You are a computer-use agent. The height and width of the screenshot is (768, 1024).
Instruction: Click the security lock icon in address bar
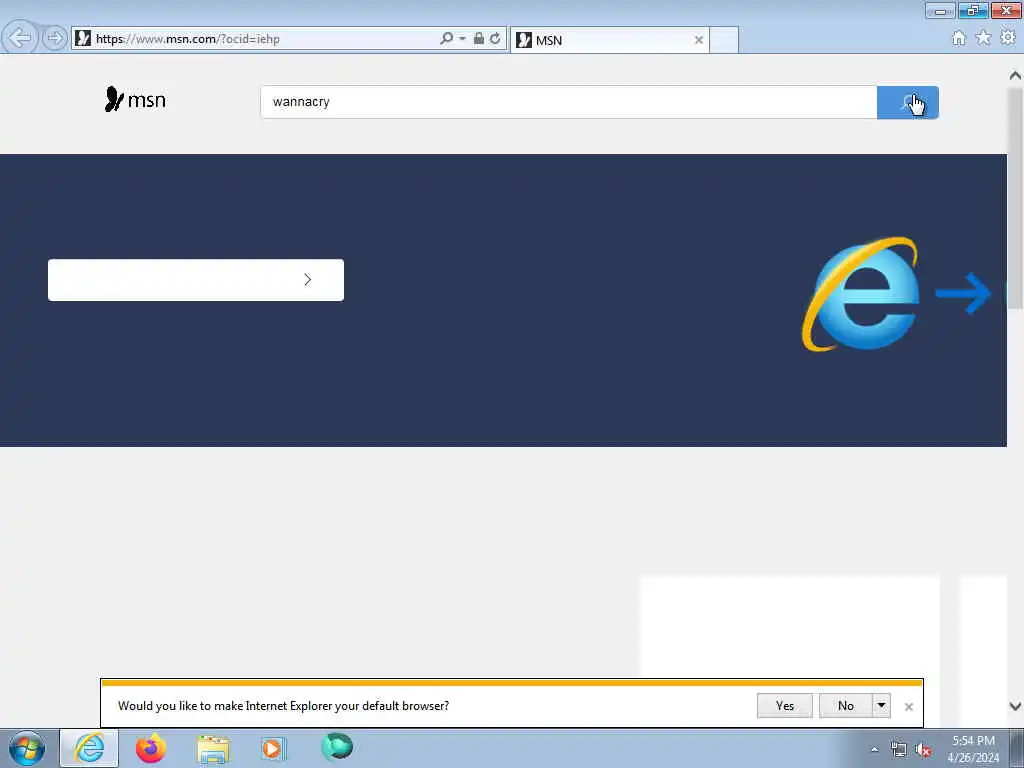tap(479, 39)
